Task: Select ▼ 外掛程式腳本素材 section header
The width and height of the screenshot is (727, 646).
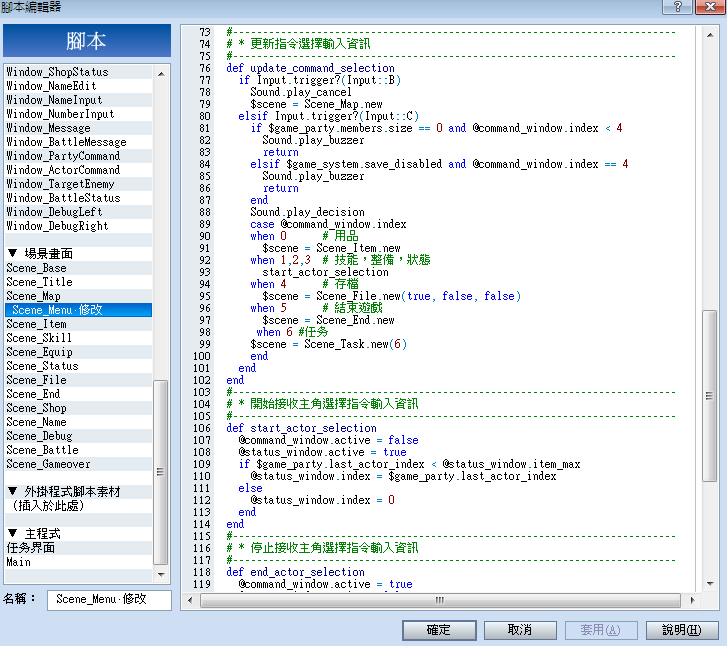Action: 78,492
